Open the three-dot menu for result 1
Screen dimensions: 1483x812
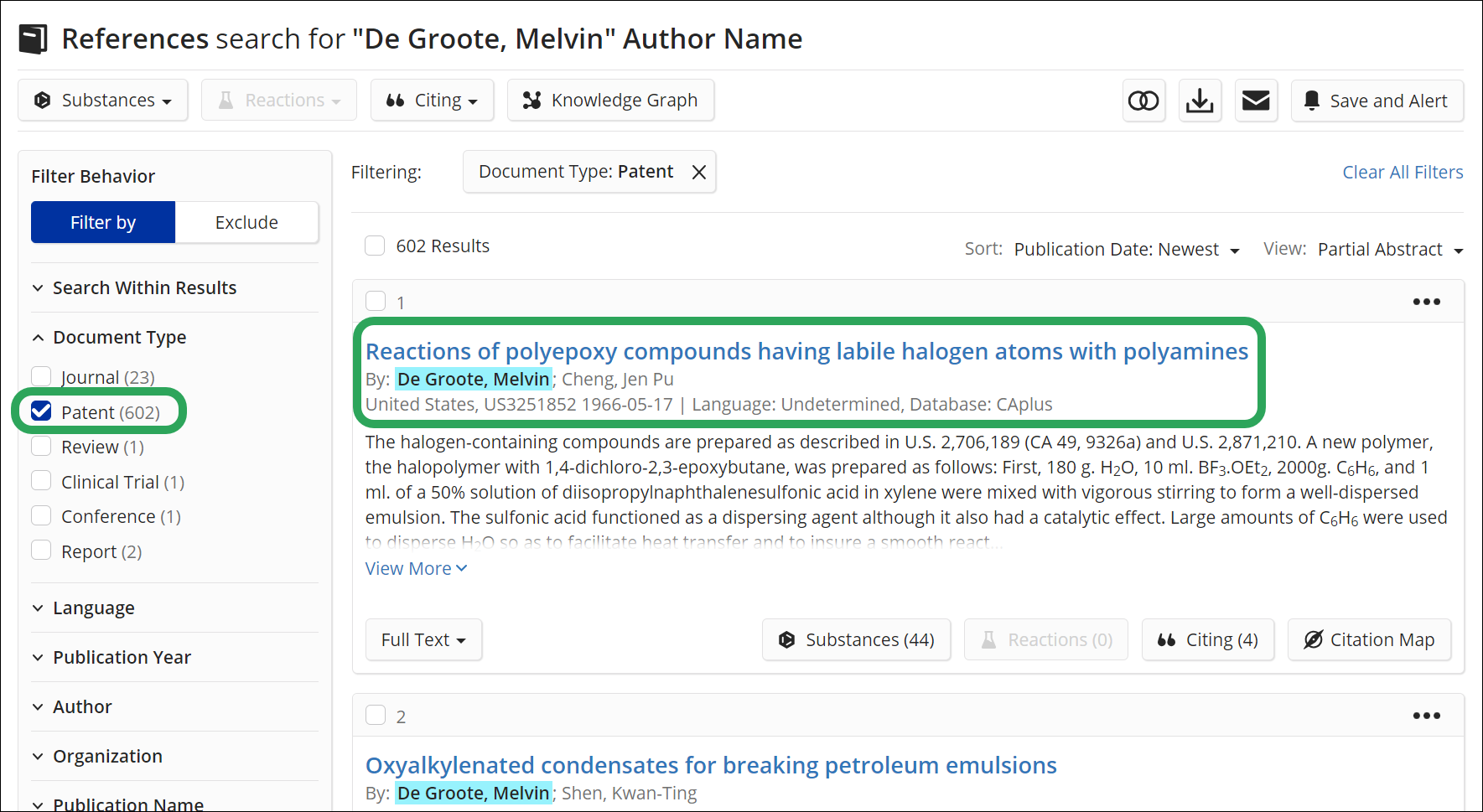coord(1426,302)
